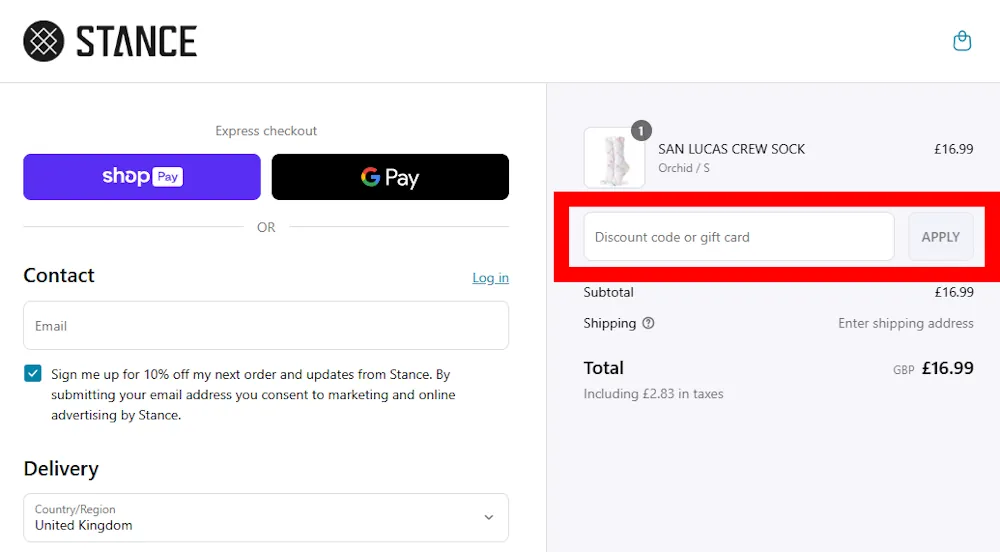Click the STANCE wordmark
The width and height of the screenshot is (1000, 552).
(x=136, y=41)
